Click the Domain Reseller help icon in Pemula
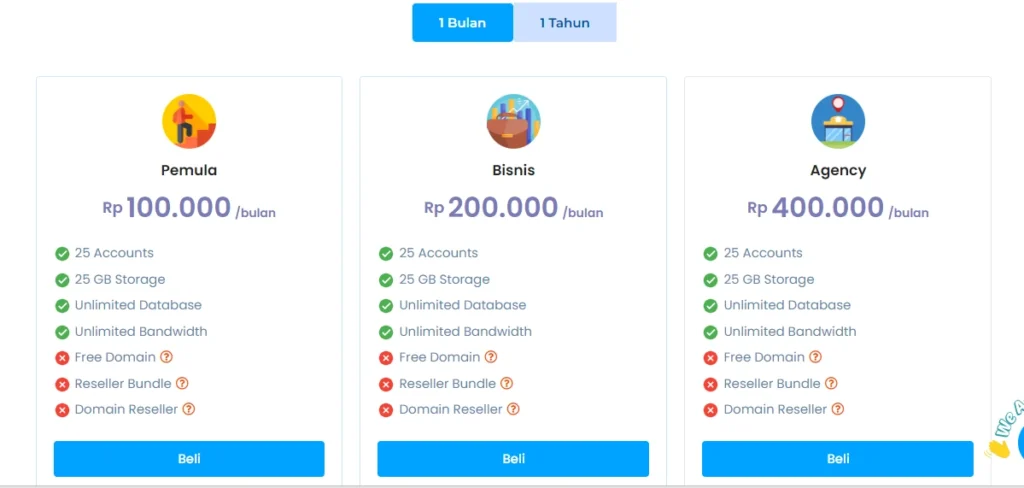This screenshot has height=488, width=1024. click(188, 409)
